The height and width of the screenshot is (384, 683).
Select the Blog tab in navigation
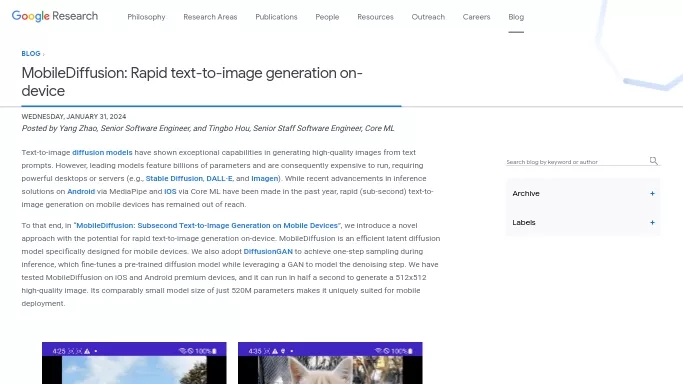pos(516,17)
